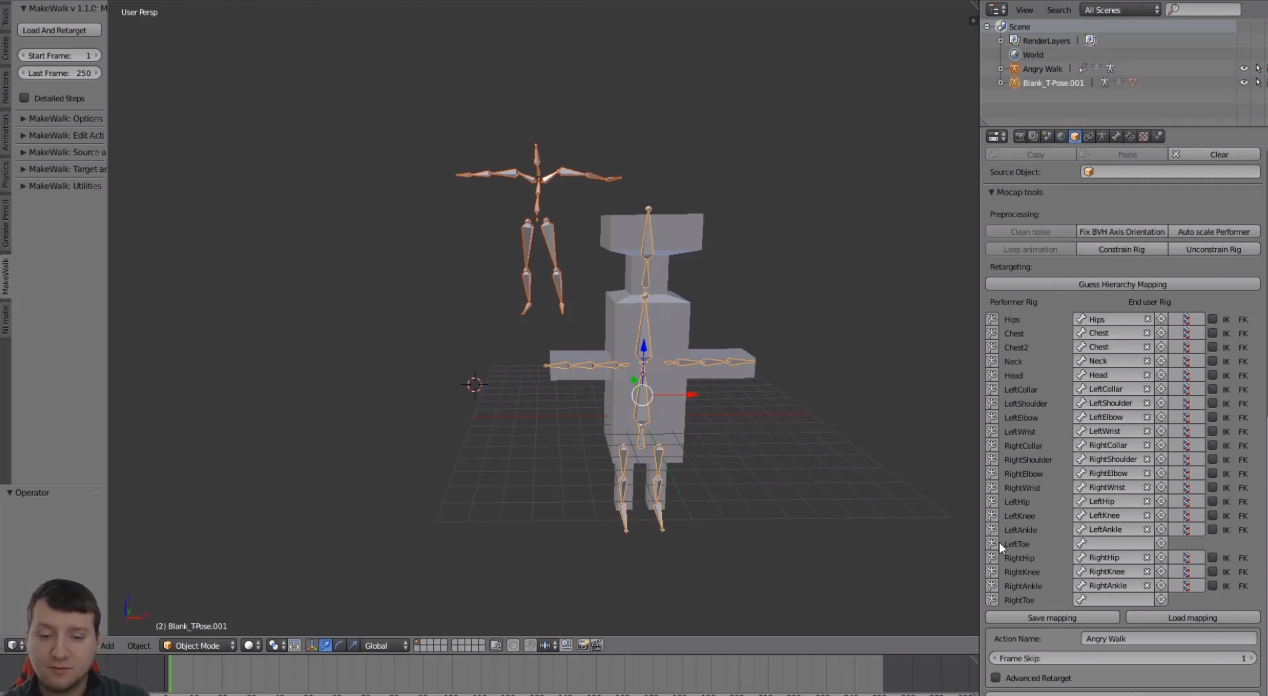
Task: Select the Object properties cube tab
Action: (x=1075, y=136)
